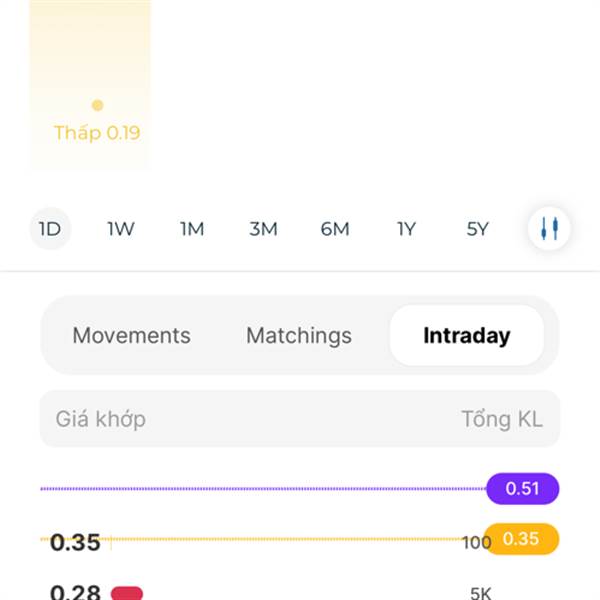Select the 1W time range

point(121,229)
